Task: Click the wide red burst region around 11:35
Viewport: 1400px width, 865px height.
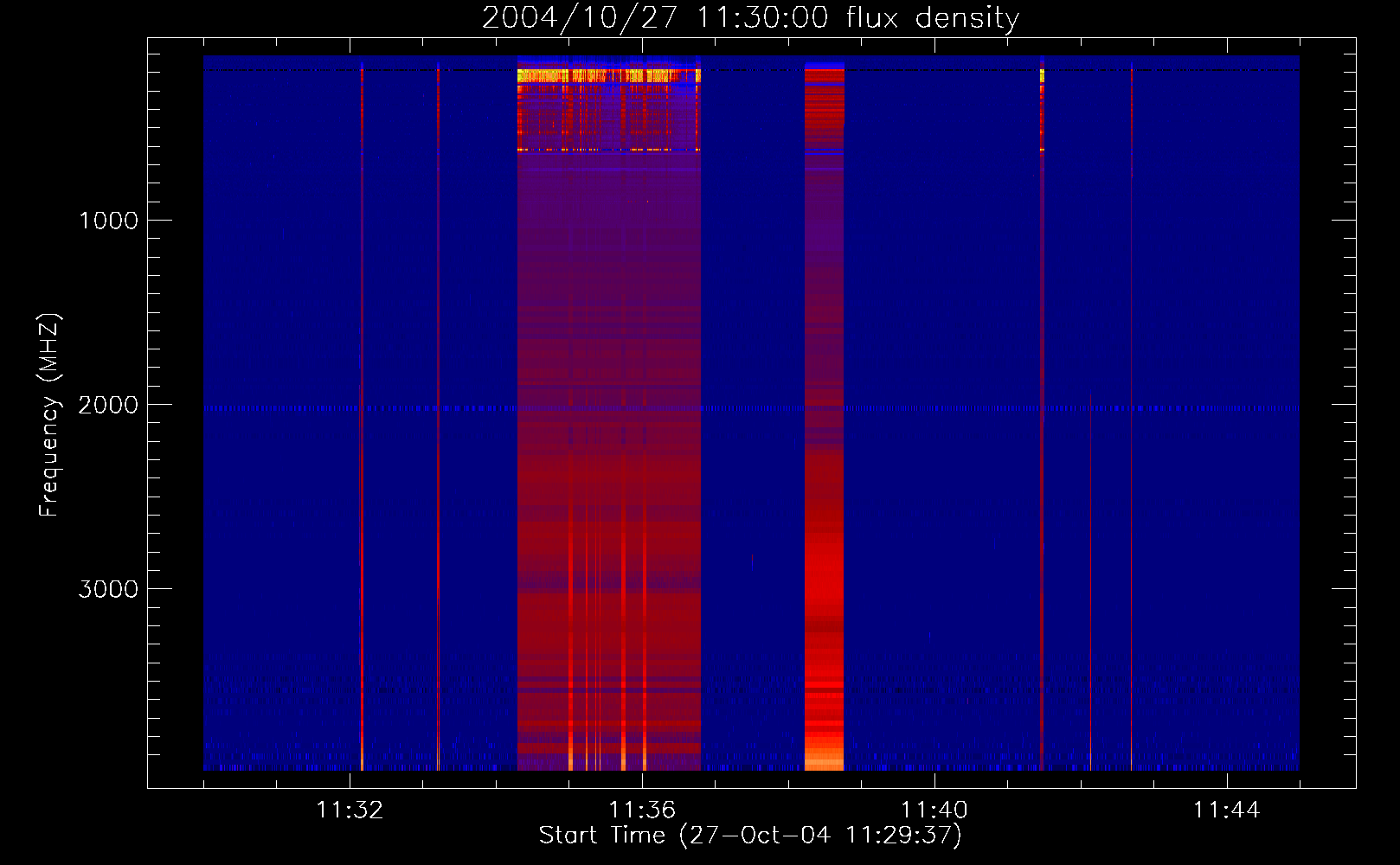Action: (x=608, y=415)
